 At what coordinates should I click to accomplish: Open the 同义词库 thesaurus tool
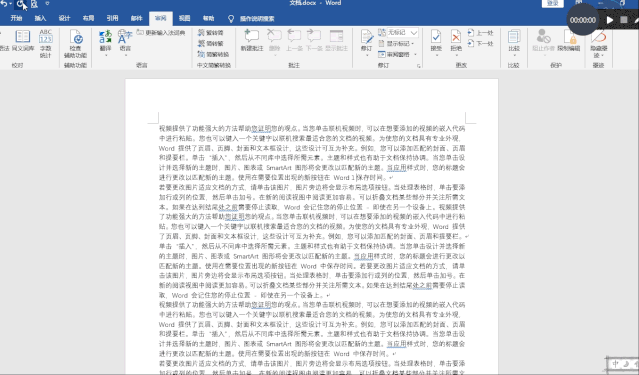(23, 41)
